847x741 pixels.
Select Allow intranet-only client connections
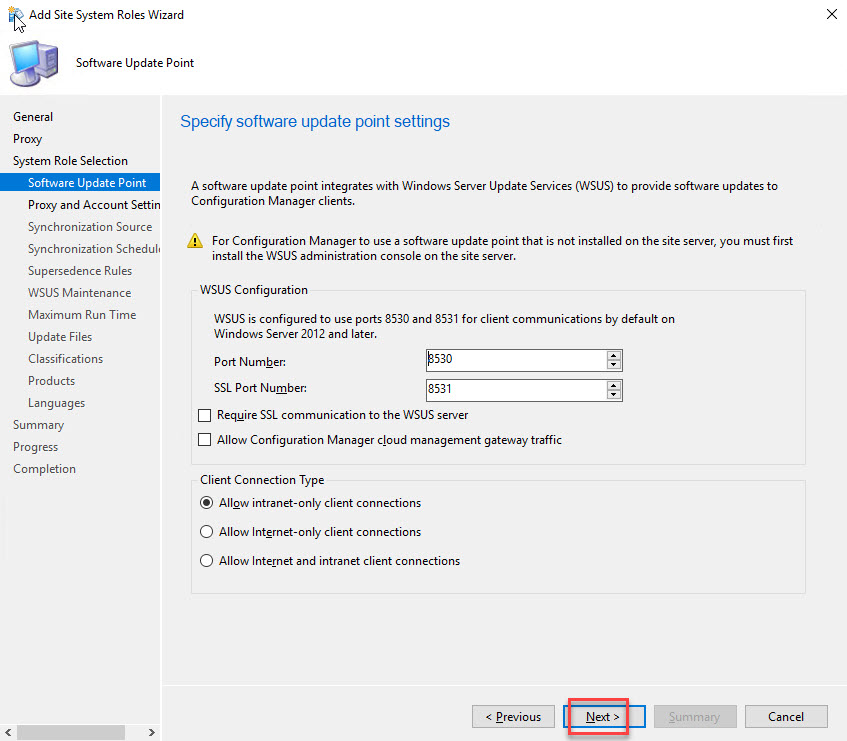208,503
